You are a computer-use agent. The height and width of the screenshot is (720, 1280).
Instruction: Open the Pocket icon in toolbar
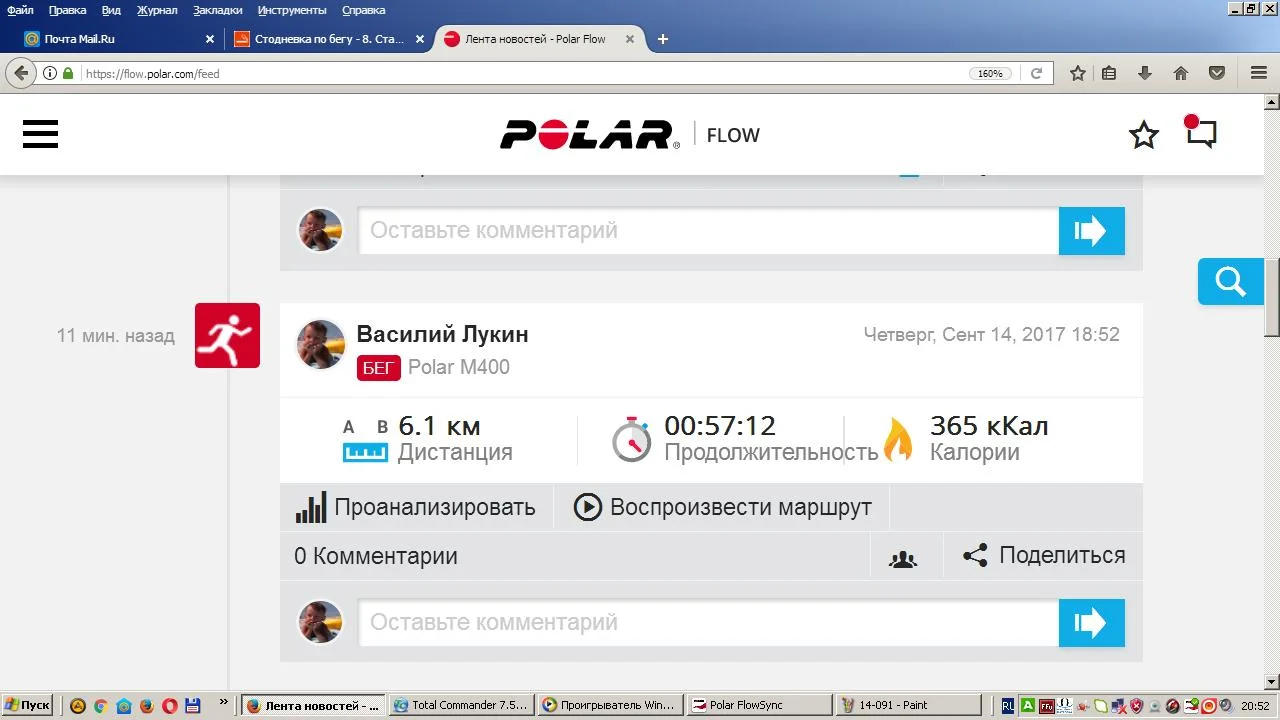point(1217,73)
